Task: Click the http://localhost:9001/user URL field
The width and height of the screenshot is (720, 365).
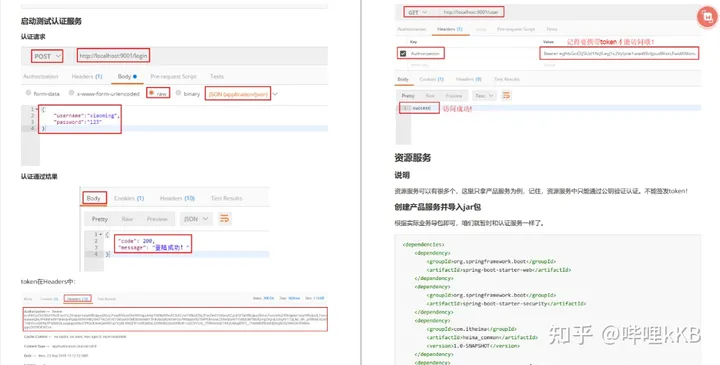Action: point(471,12)
